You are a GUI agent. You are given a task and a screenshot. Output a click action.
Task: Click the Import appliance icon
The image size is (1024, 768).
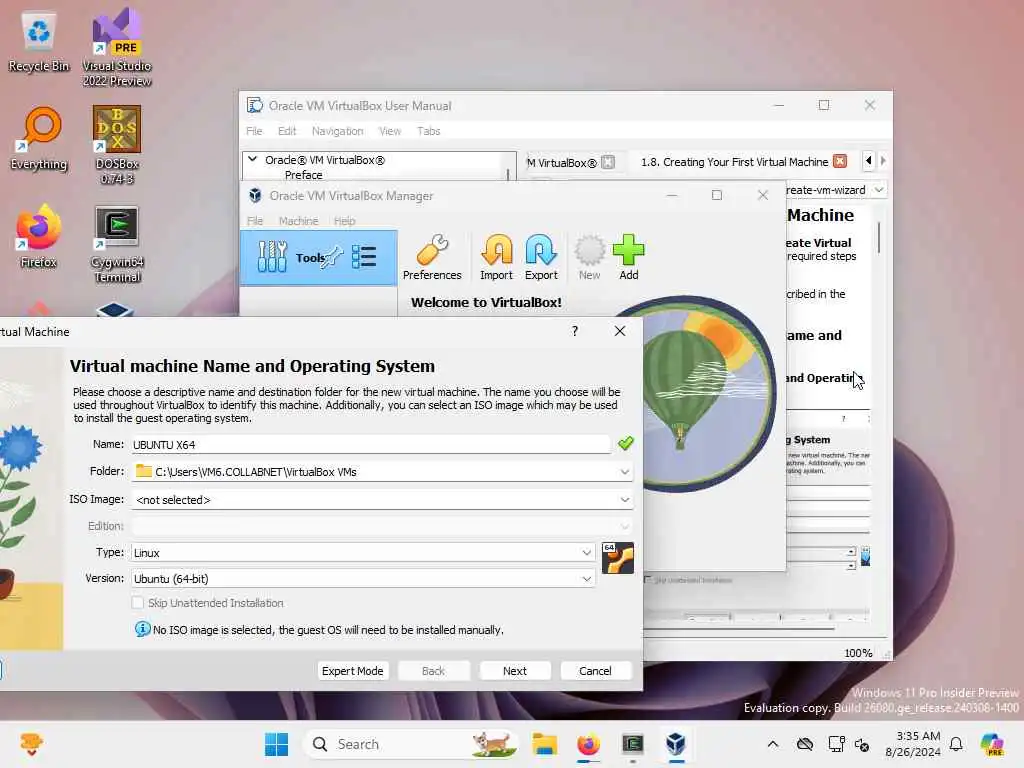pyautogui.click(x=496, y=257)
